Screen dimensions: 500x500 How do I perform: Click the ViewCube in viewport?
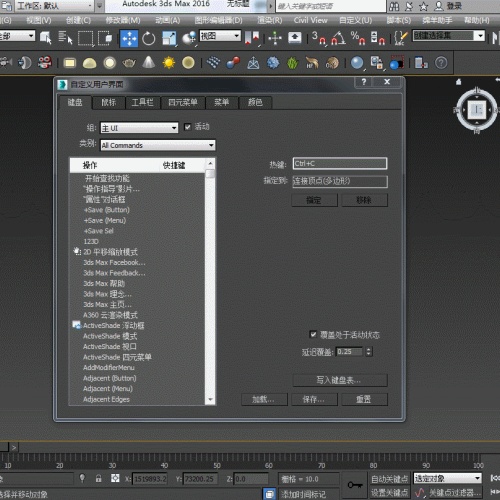pos(477,109)
